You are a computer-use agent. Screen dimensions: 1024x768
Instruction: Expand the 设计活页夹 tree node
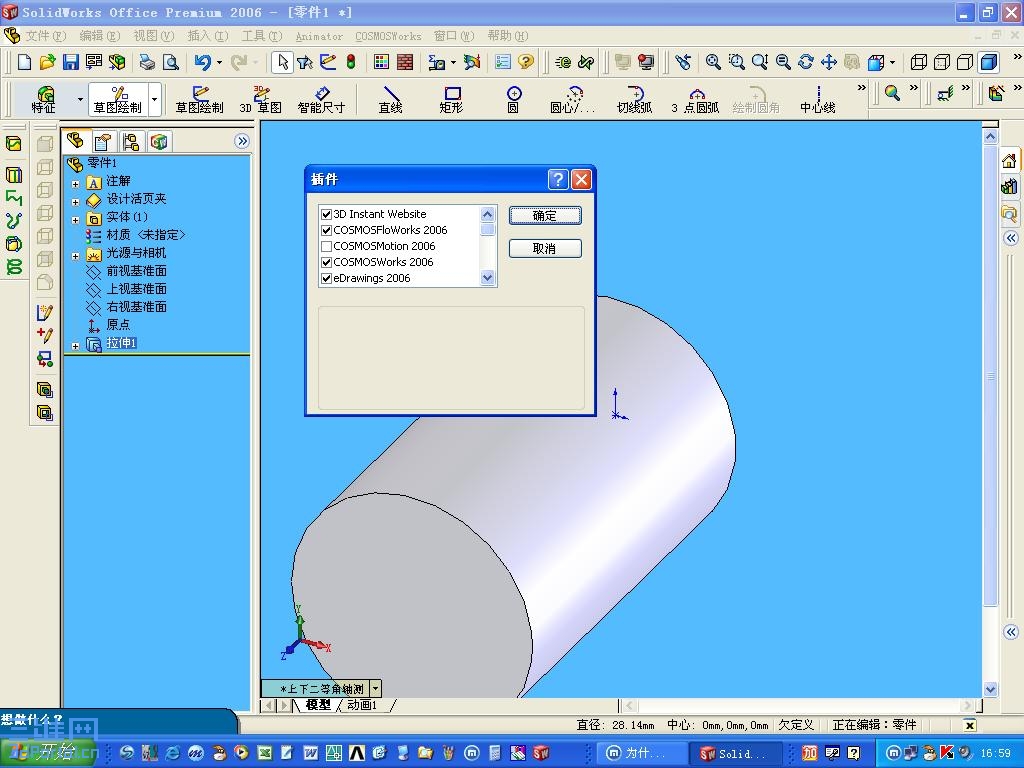[76, 202]
